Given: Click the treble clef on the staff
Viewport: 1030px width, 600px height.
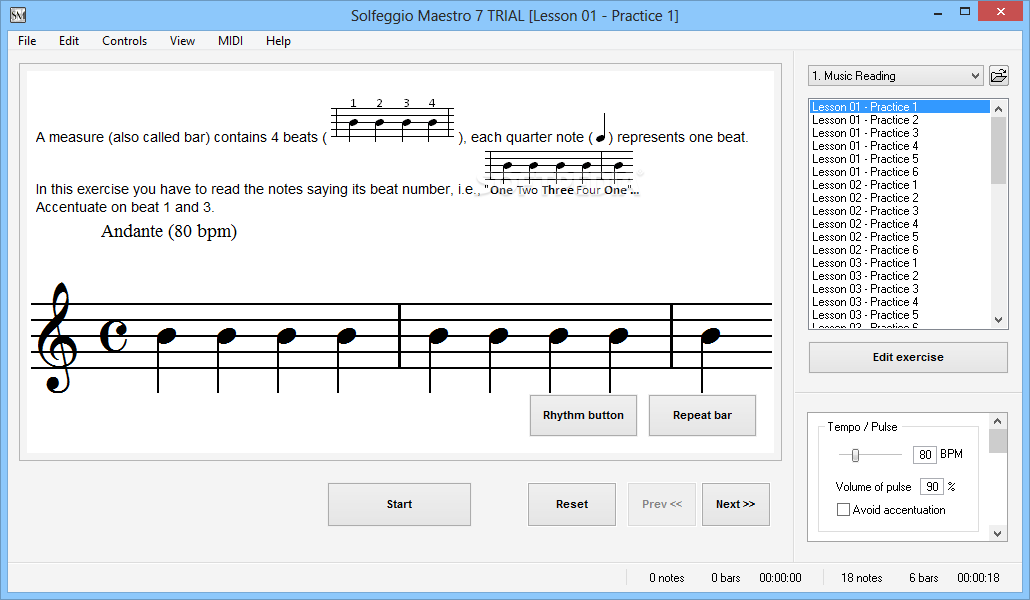Looking at the screenshot, I should point(56,338).
